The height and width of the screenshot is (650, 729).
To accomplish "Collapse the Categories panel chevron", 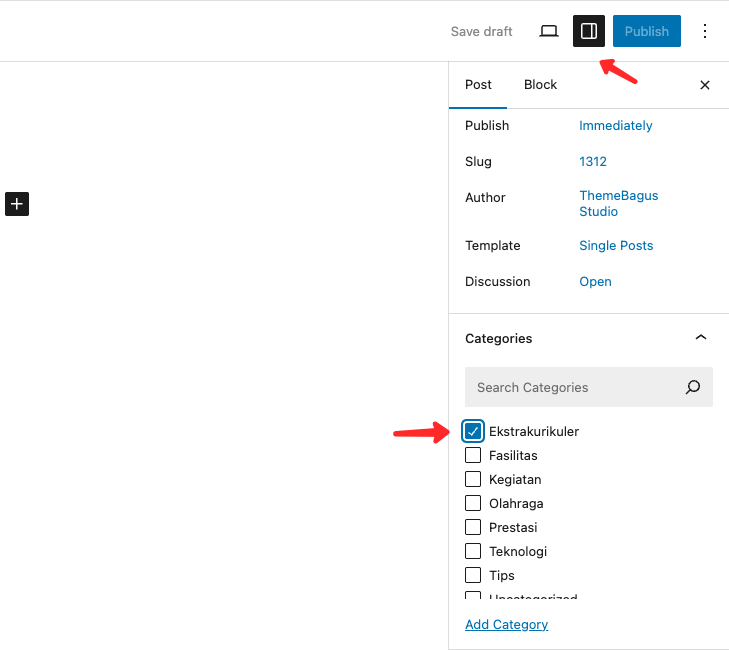I will [701, 338].
